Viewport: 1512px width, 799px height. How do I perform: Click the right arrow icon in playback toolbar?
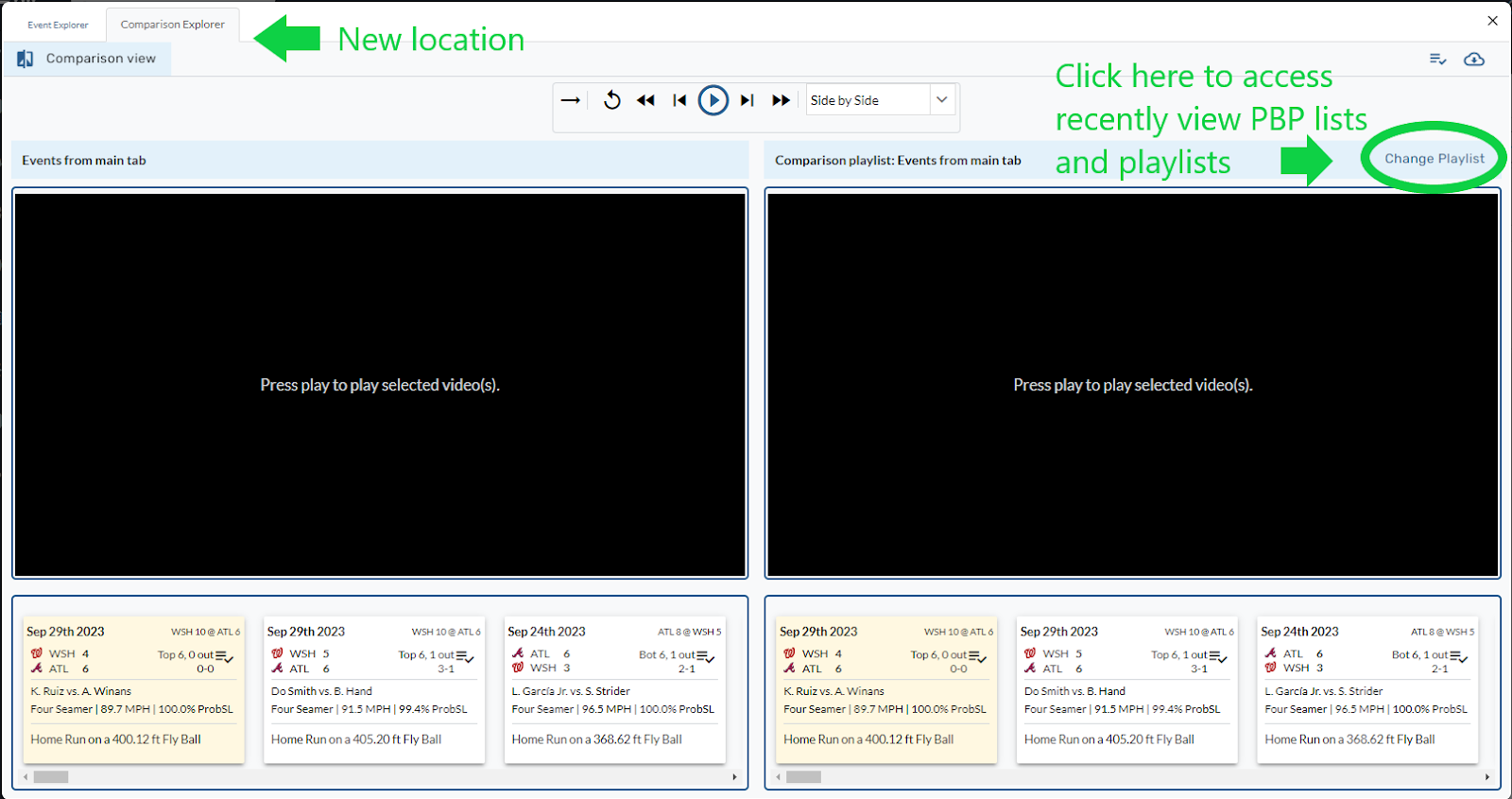(571, 100)
